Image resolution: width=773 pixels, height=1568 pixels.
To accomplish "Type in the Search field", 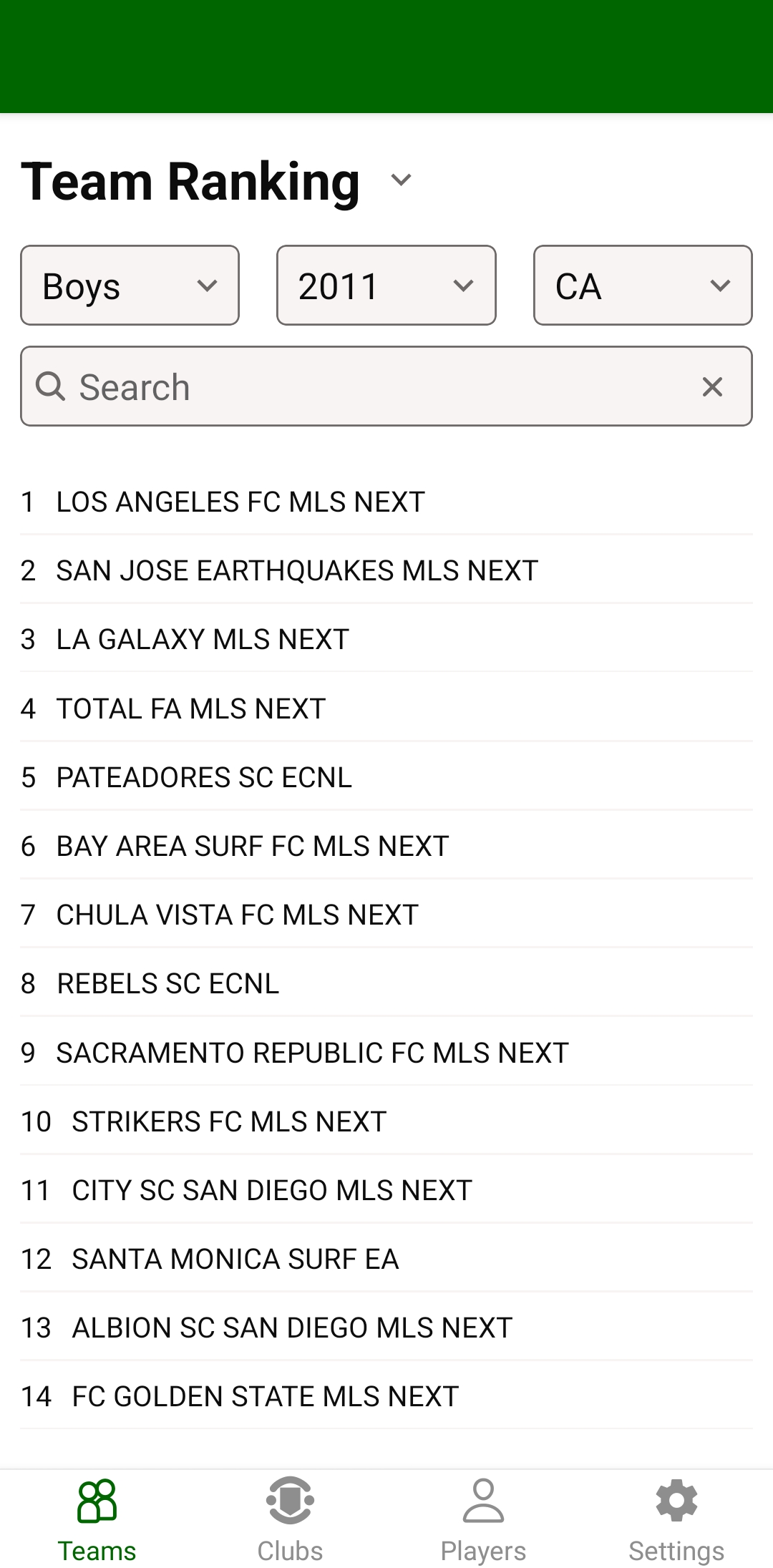I will click(x=372, y=387).
